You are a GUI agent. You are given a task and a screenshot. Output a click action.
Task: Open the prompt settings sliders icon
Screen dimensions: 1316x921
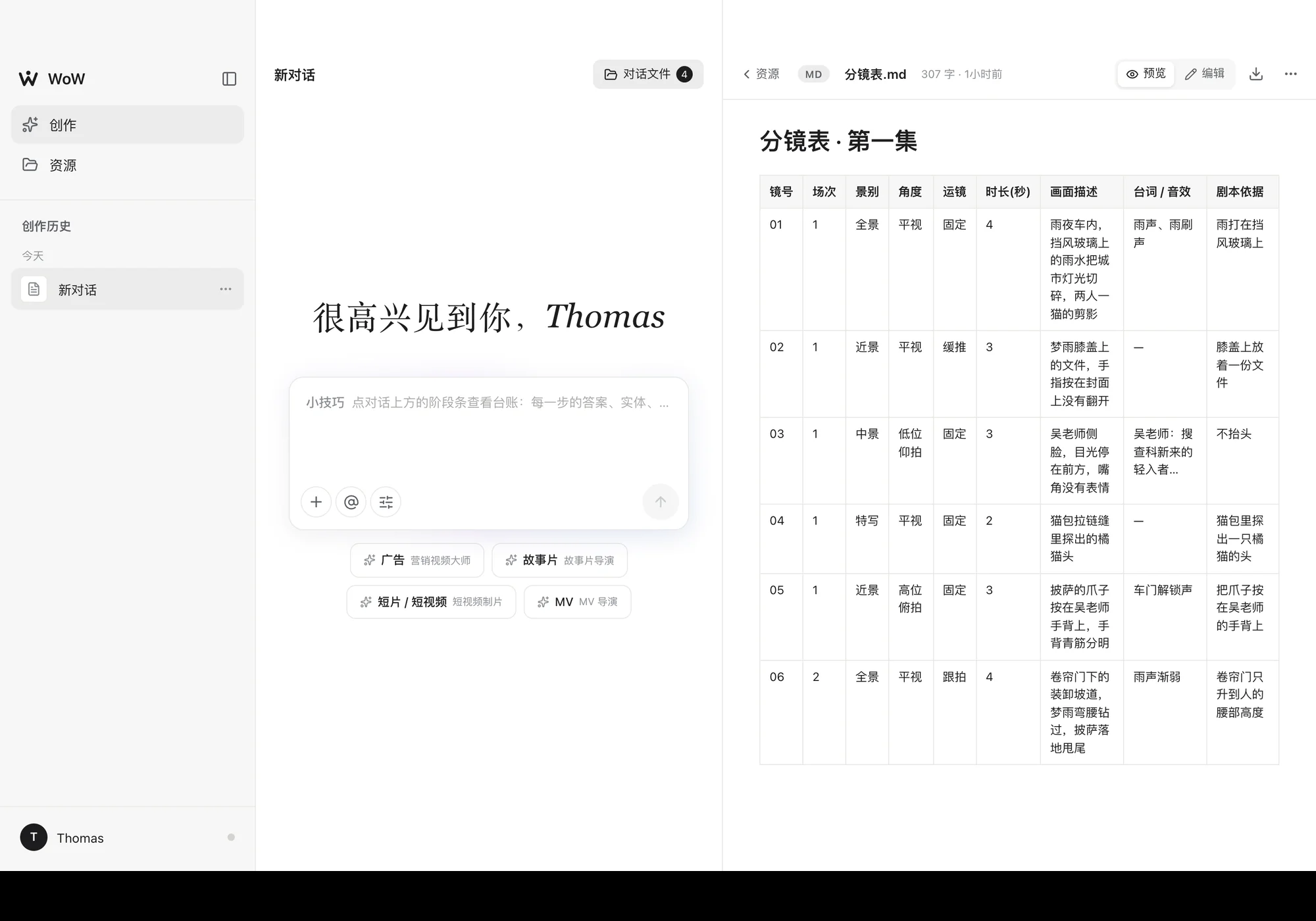[386, 502]
